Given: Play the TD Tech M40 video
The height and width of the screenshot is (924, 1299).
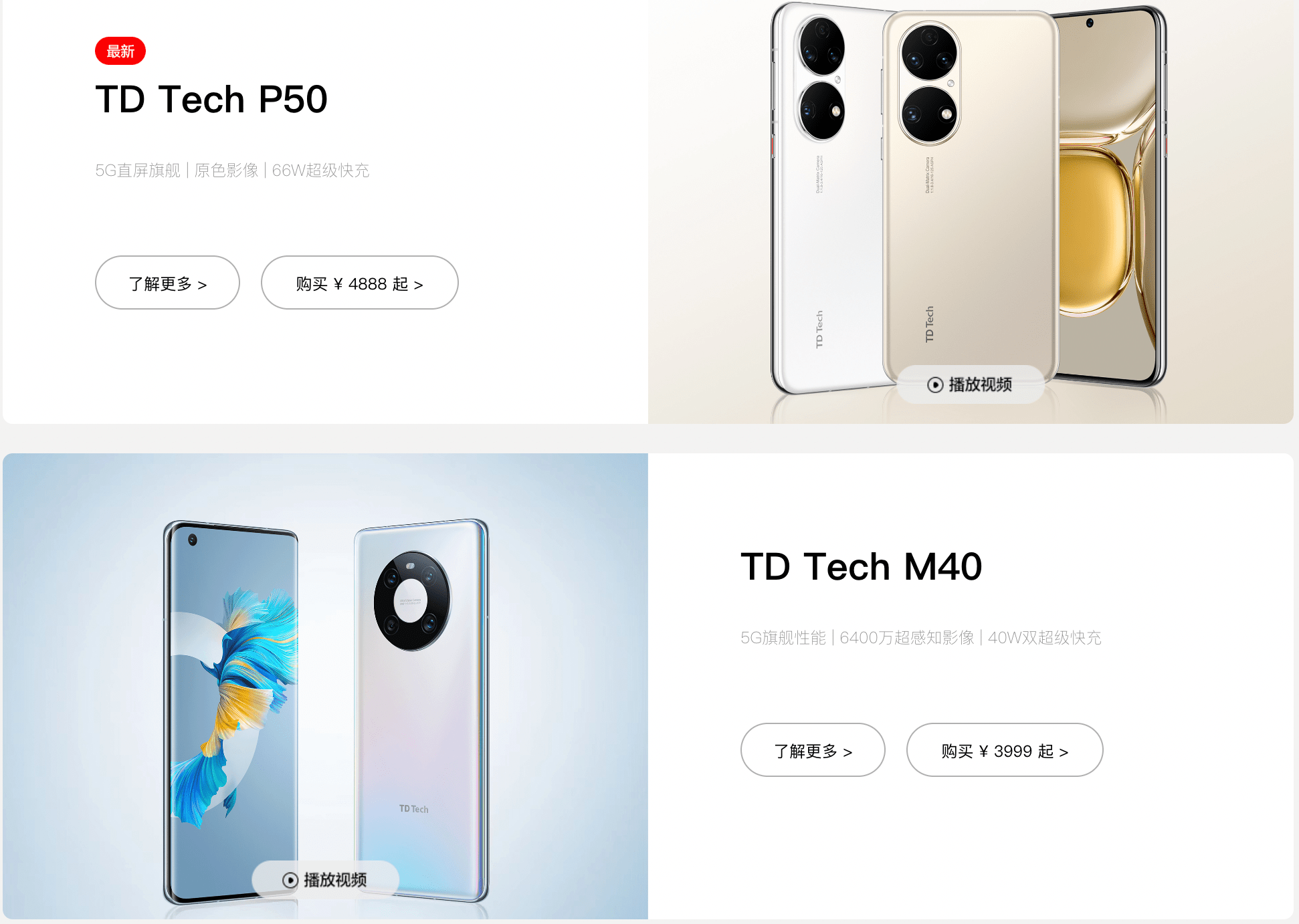Looking at the screenshot, I should (x=325, y=880).
